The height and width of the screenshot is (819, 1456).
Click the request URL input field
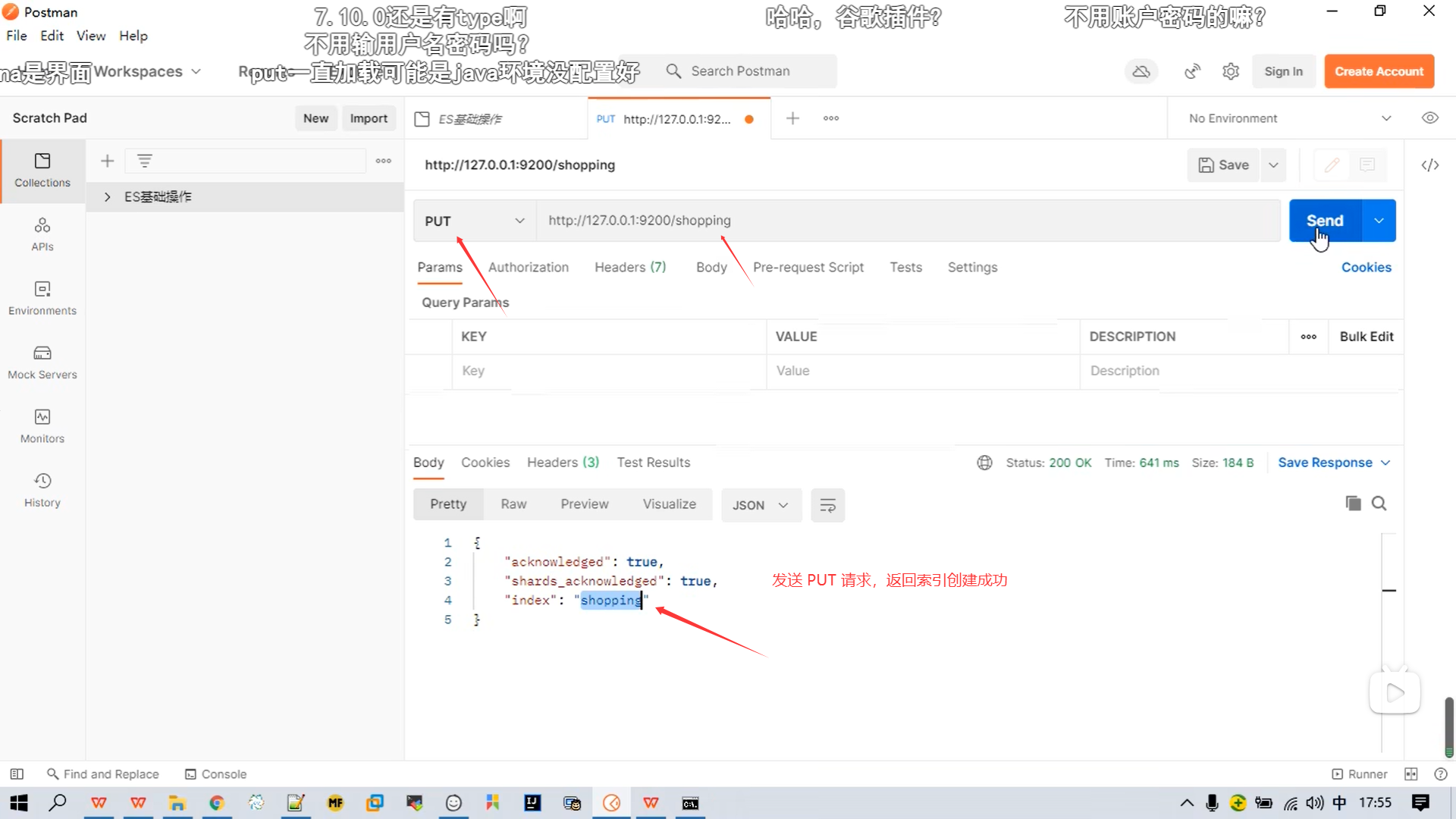point(907,221)
